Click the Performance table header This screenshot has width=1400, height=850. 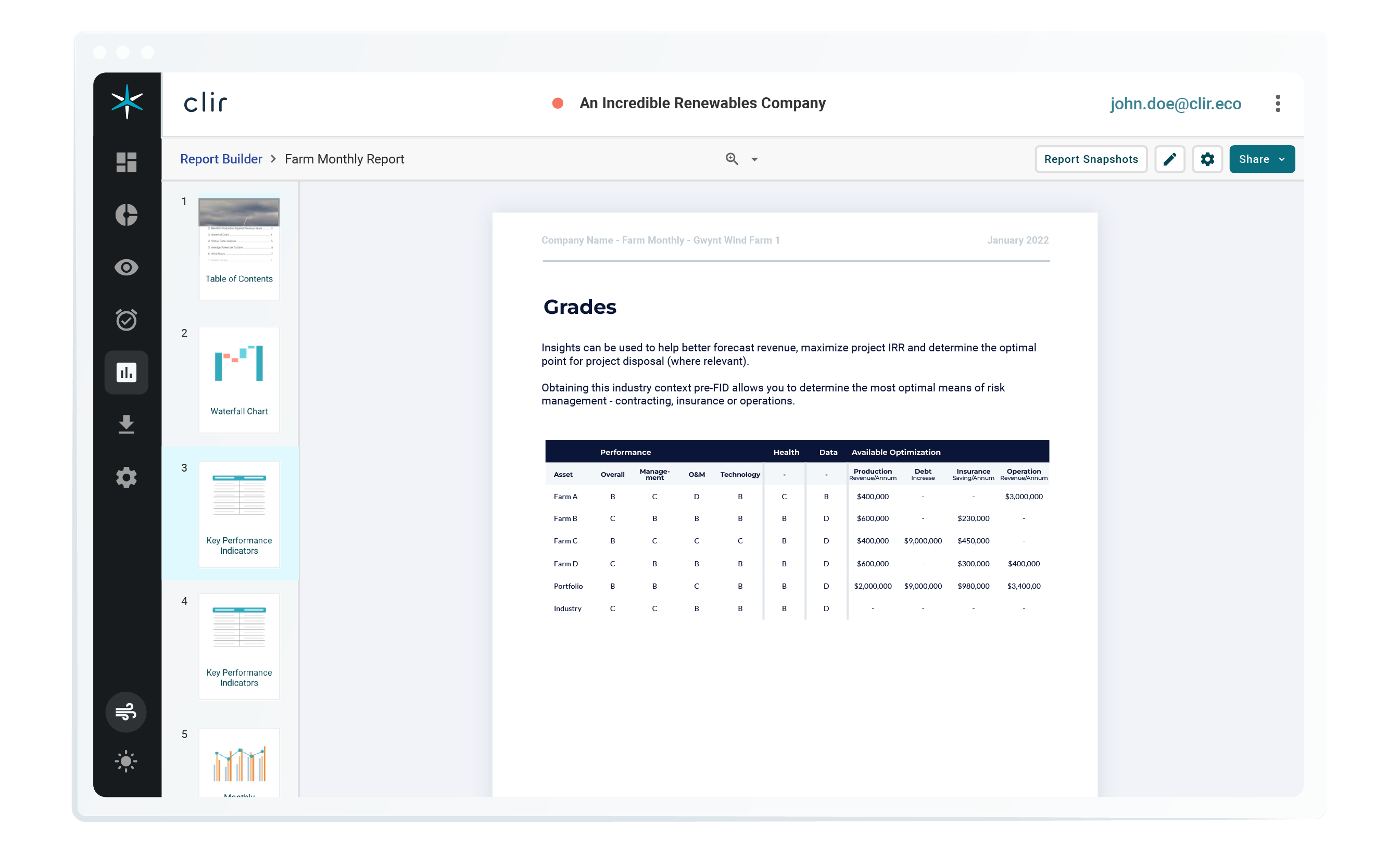click(x=625, y=452)
